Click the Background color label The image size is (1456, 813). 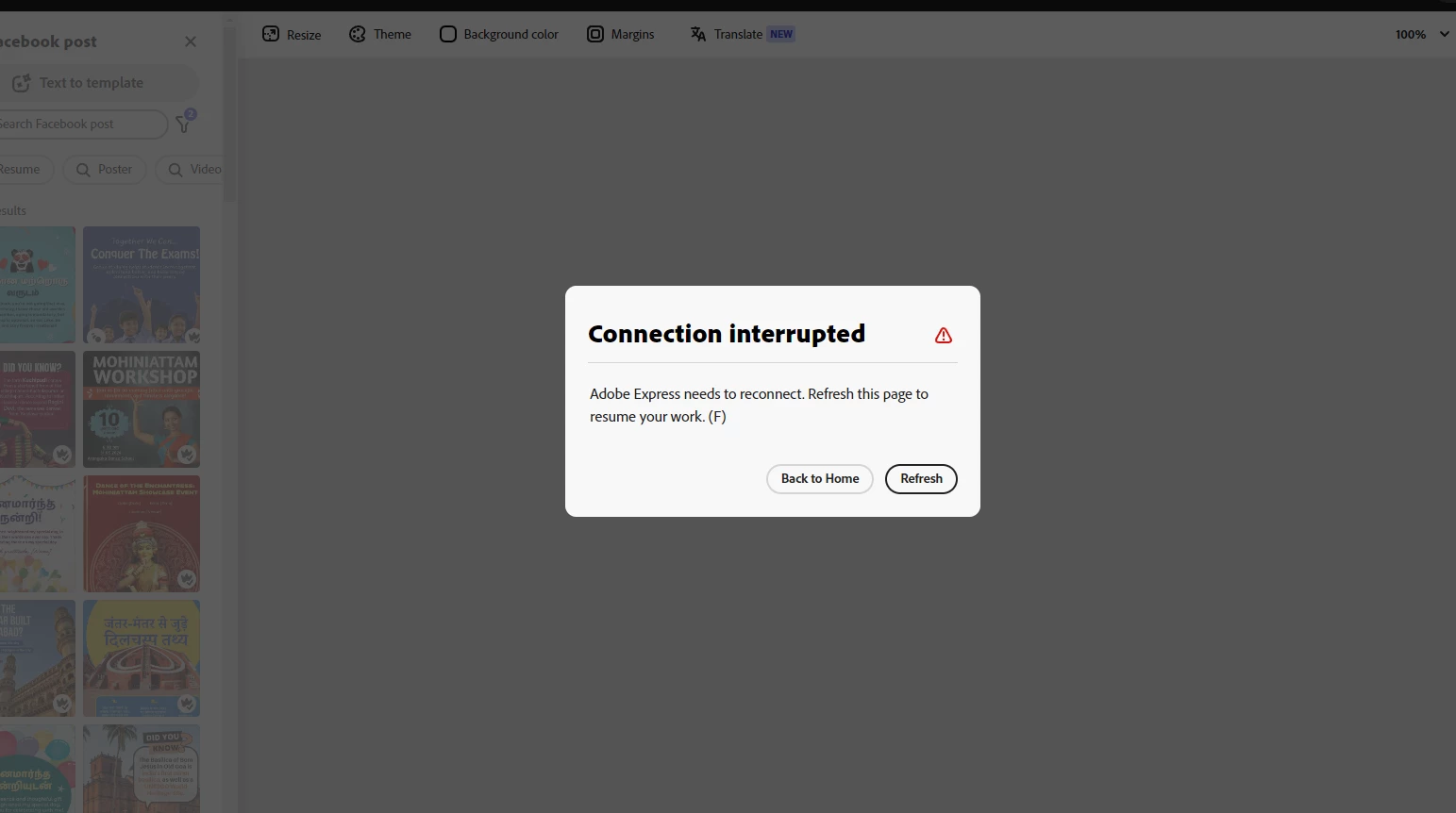click(510, 35)
